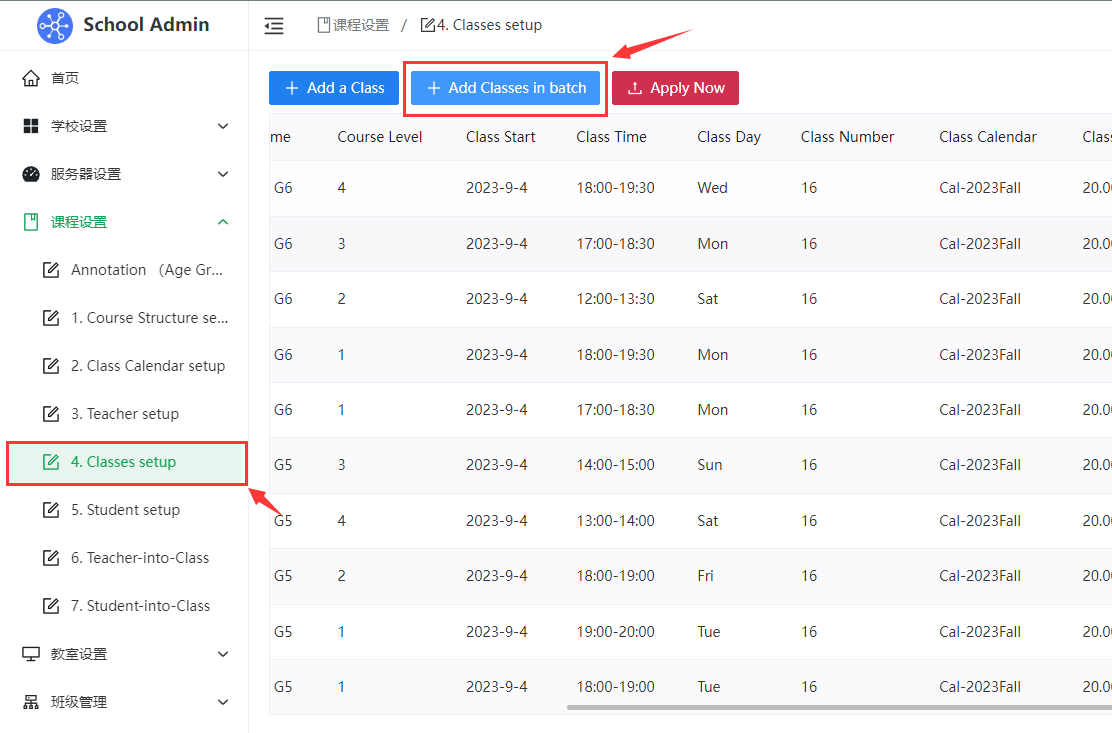Click the 班级管理 hierarchy icon
The image size is (1112, 733).
coord(31,702)
